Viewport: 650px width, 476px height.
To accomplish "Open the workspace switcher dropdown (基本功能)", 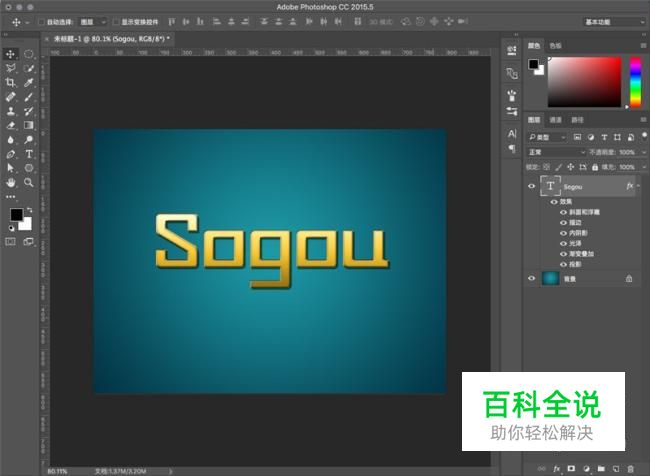I will [x=614, y=22].
